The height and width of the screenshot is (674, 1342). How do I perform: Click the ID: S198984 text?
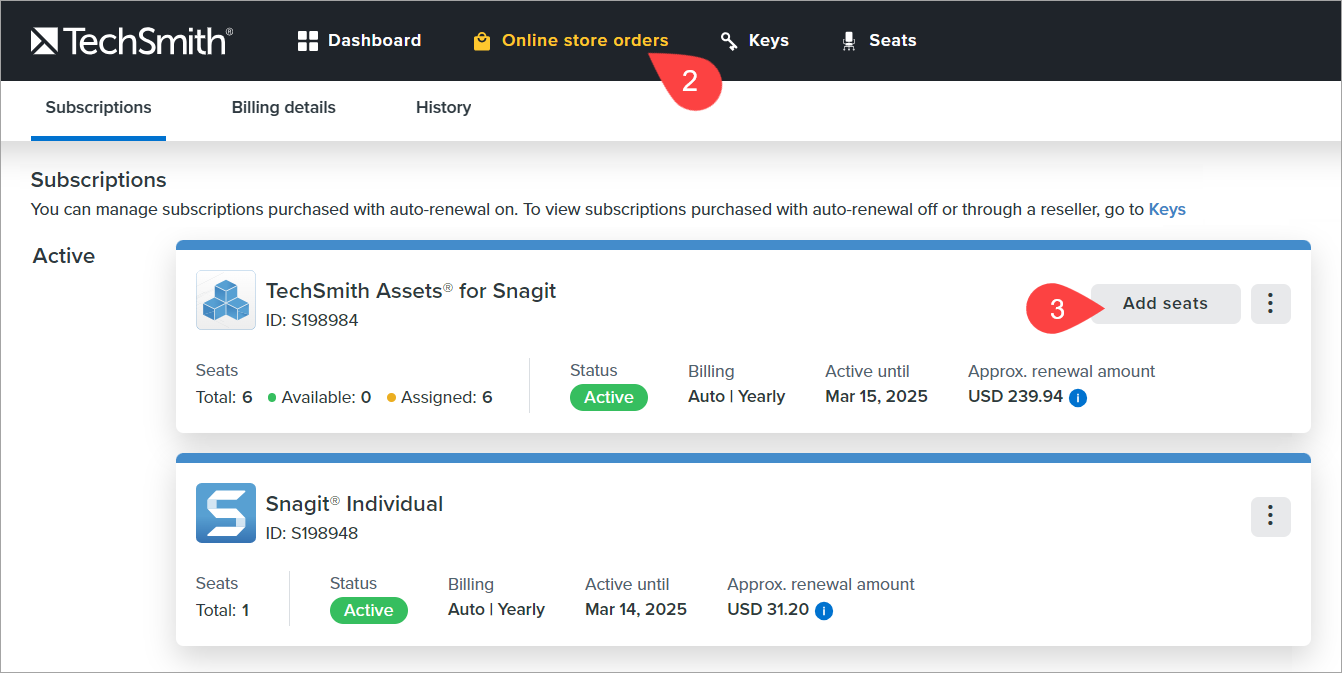(x=312, y=321)
